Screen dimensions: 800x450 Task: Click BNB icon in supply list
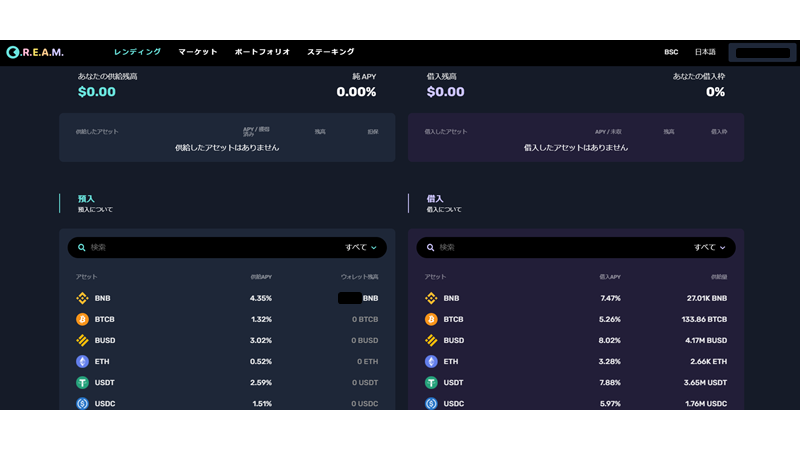click(82, 298)
